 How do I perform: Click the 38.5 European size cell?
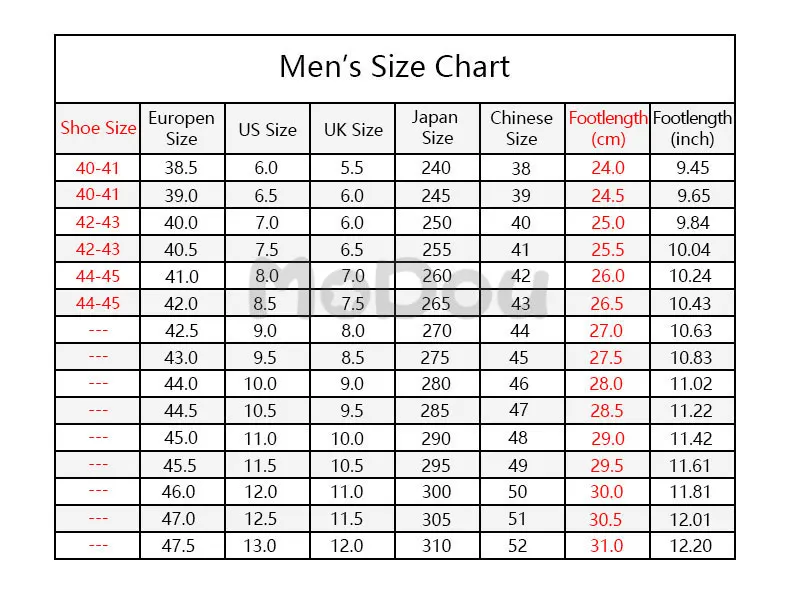click(181, 168)
